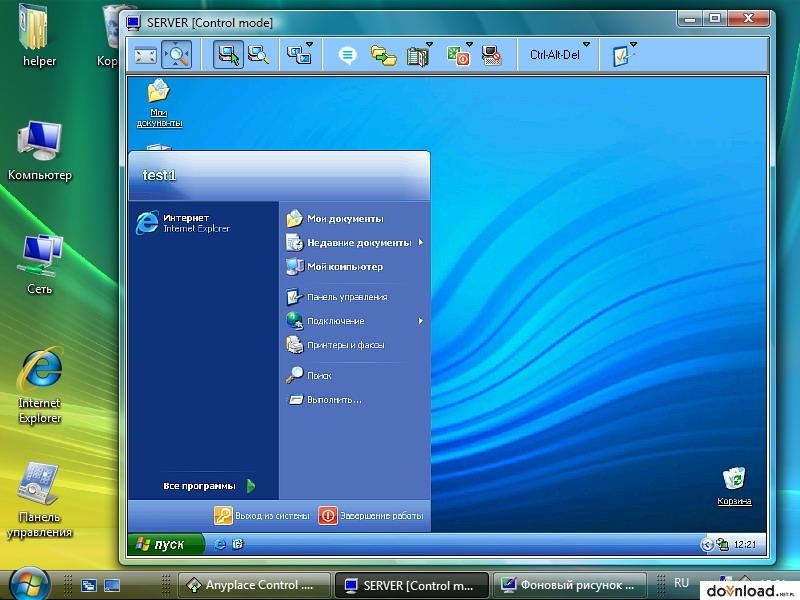Viewport: 800px width, 600px height.
Task: Click Завершение работы shutdown button
Action: pos(371,516)
